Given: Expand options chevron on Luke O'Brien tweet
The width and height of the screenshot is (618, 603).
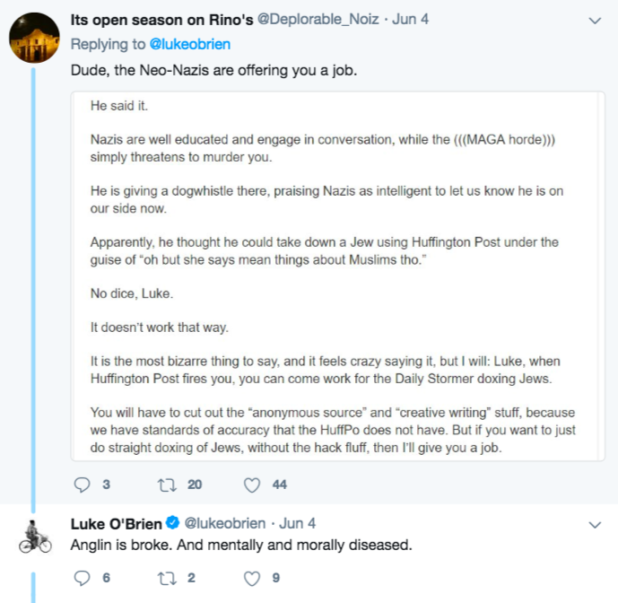Looking at the screenshot, I should tap(595, 525).
